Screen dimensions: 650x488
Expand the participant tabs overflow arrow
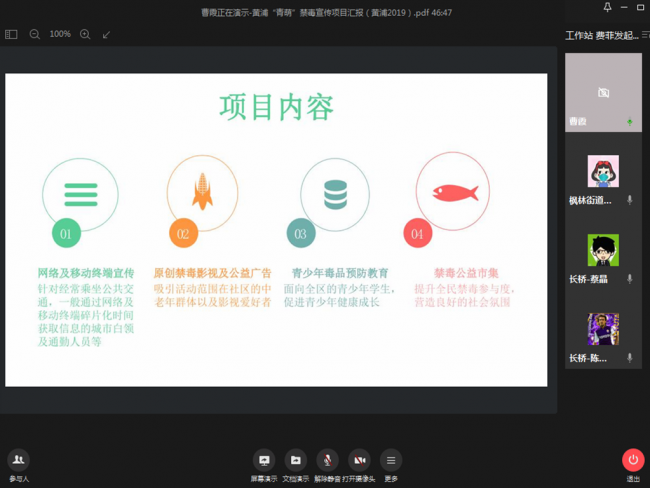point(645,35)
